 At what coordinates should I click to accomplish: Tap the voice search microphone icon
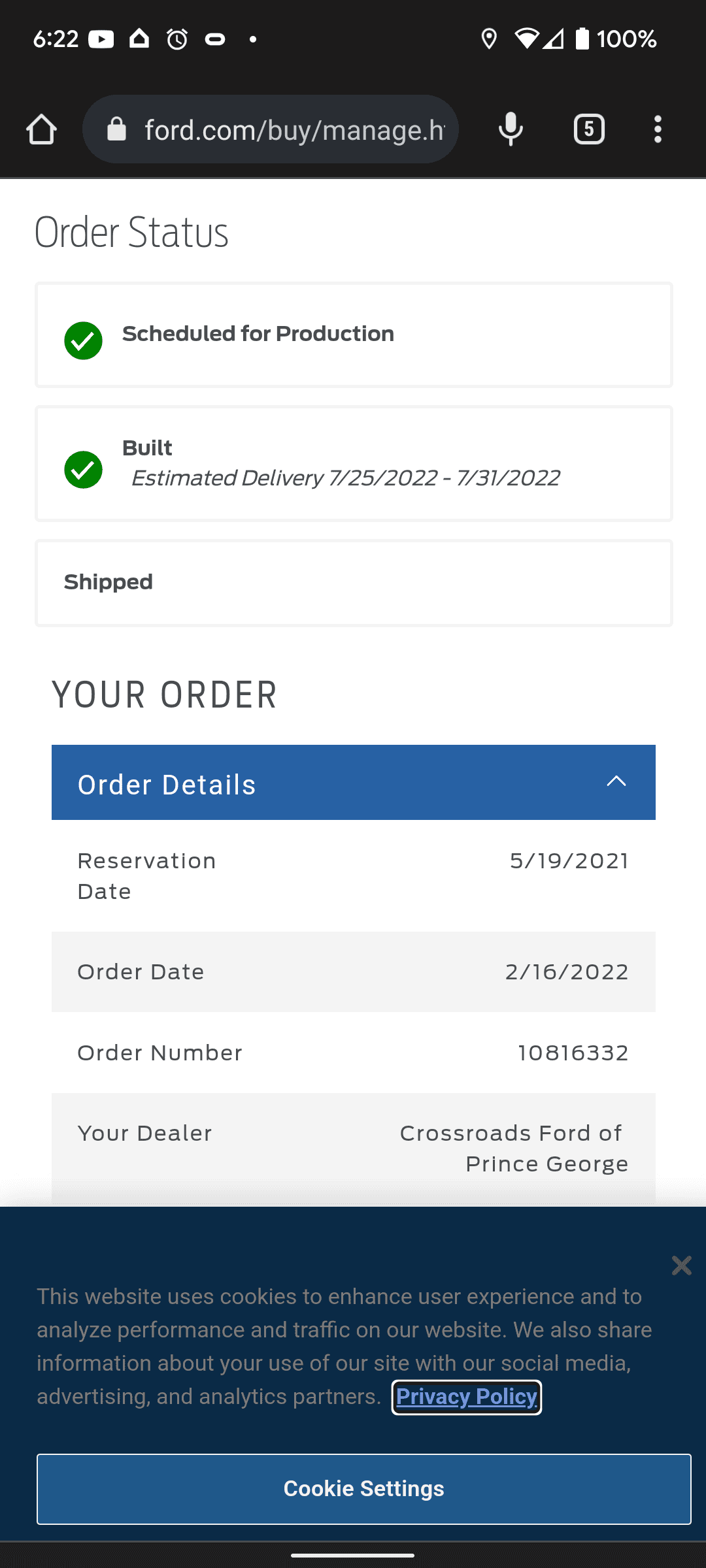(511, 129)
